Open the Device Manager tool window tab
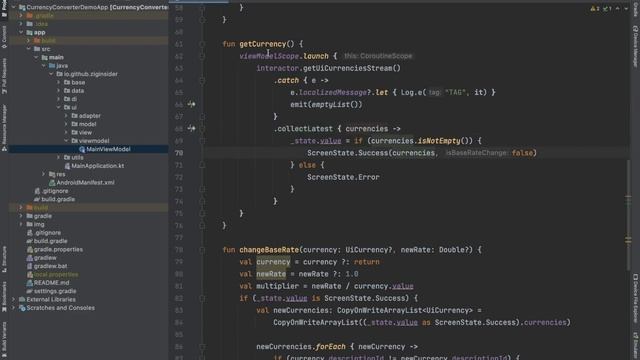This screenshot has height=360, width=640. pyautogui.click(x=636, y=46)
